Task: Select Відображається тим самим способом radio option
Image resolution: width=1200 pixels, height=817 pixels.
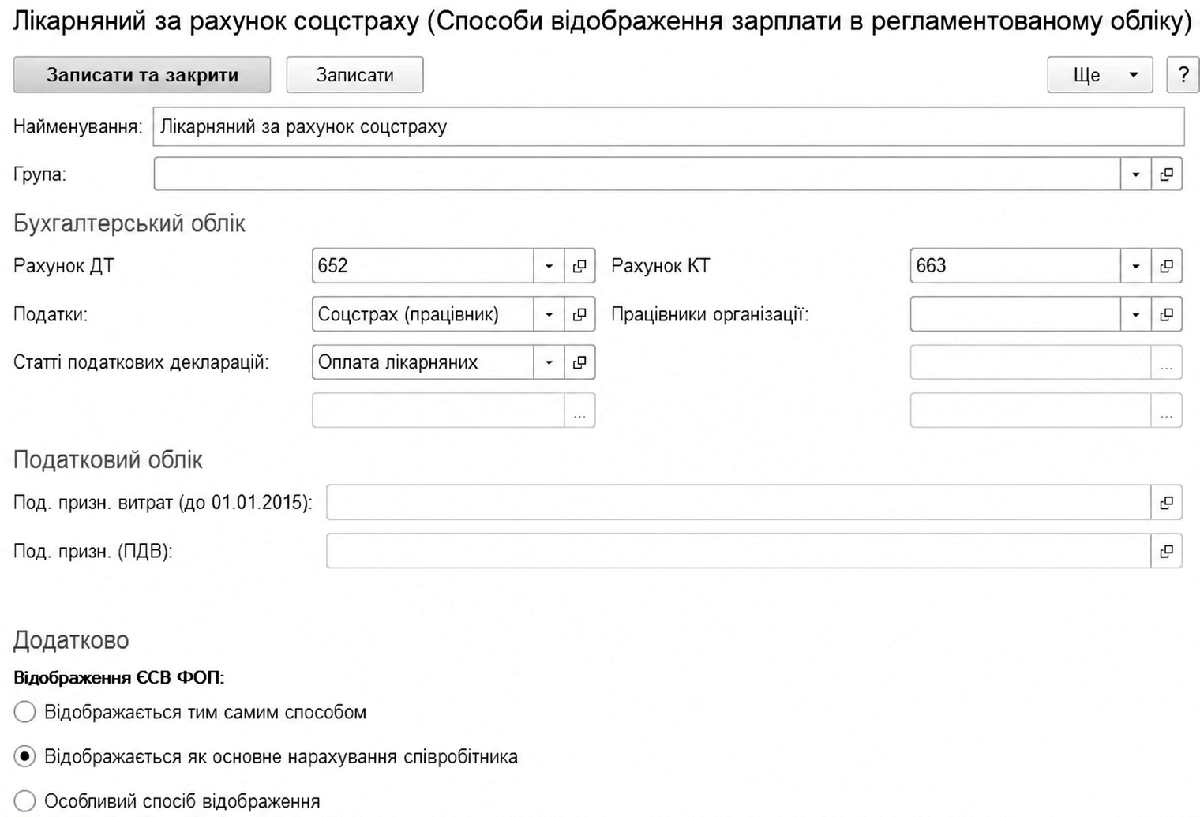Action: tap(24, 713)
